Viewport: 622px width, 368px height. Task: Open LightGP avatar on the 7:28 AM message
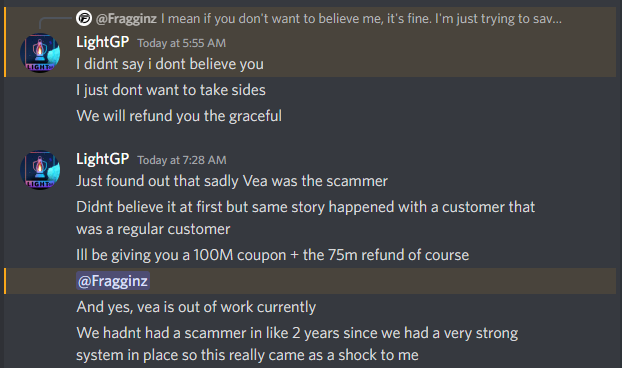pyautogui.click(x=40, y=170)
